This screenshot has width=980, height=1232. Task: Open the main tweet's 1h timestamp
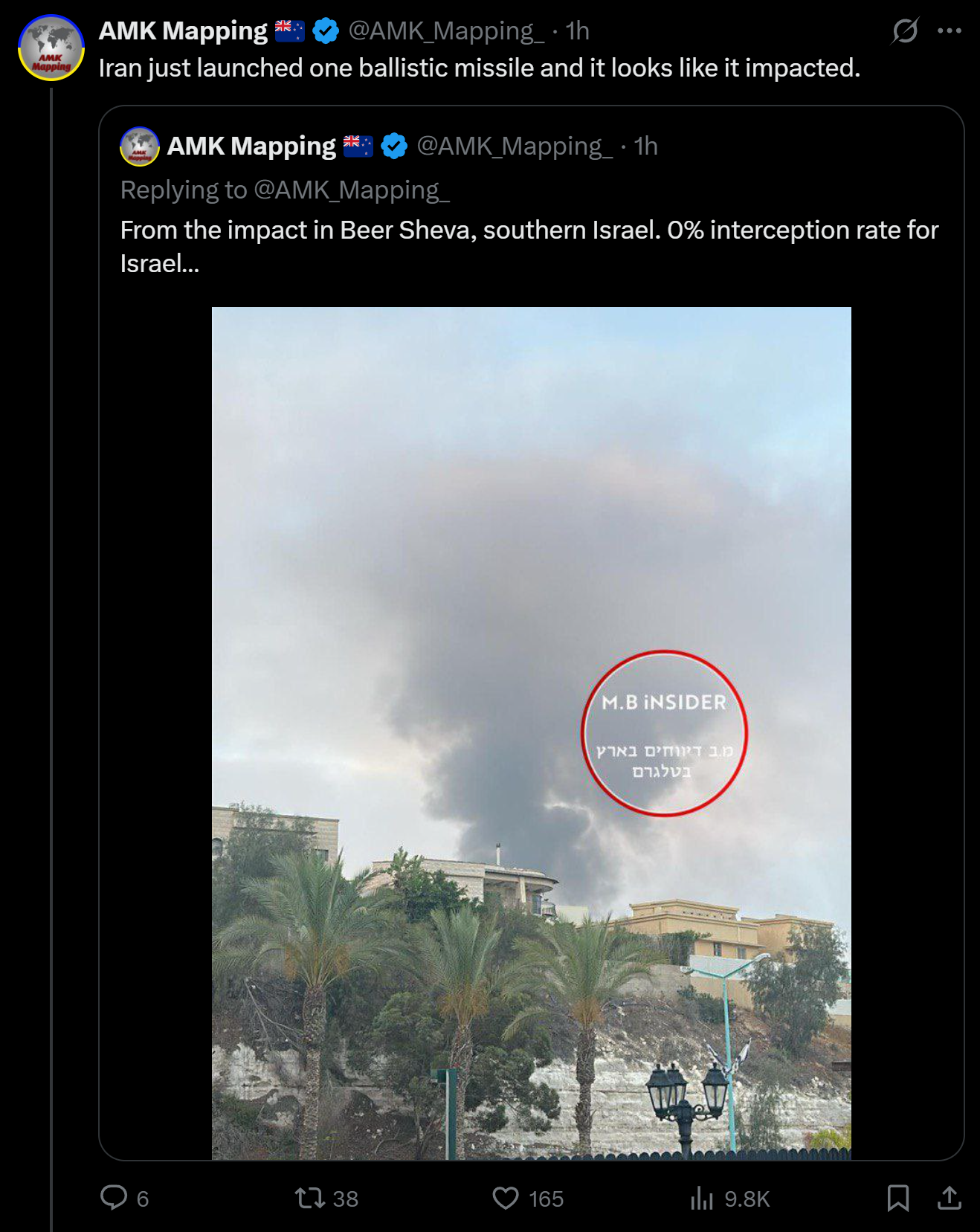(578, 30)
